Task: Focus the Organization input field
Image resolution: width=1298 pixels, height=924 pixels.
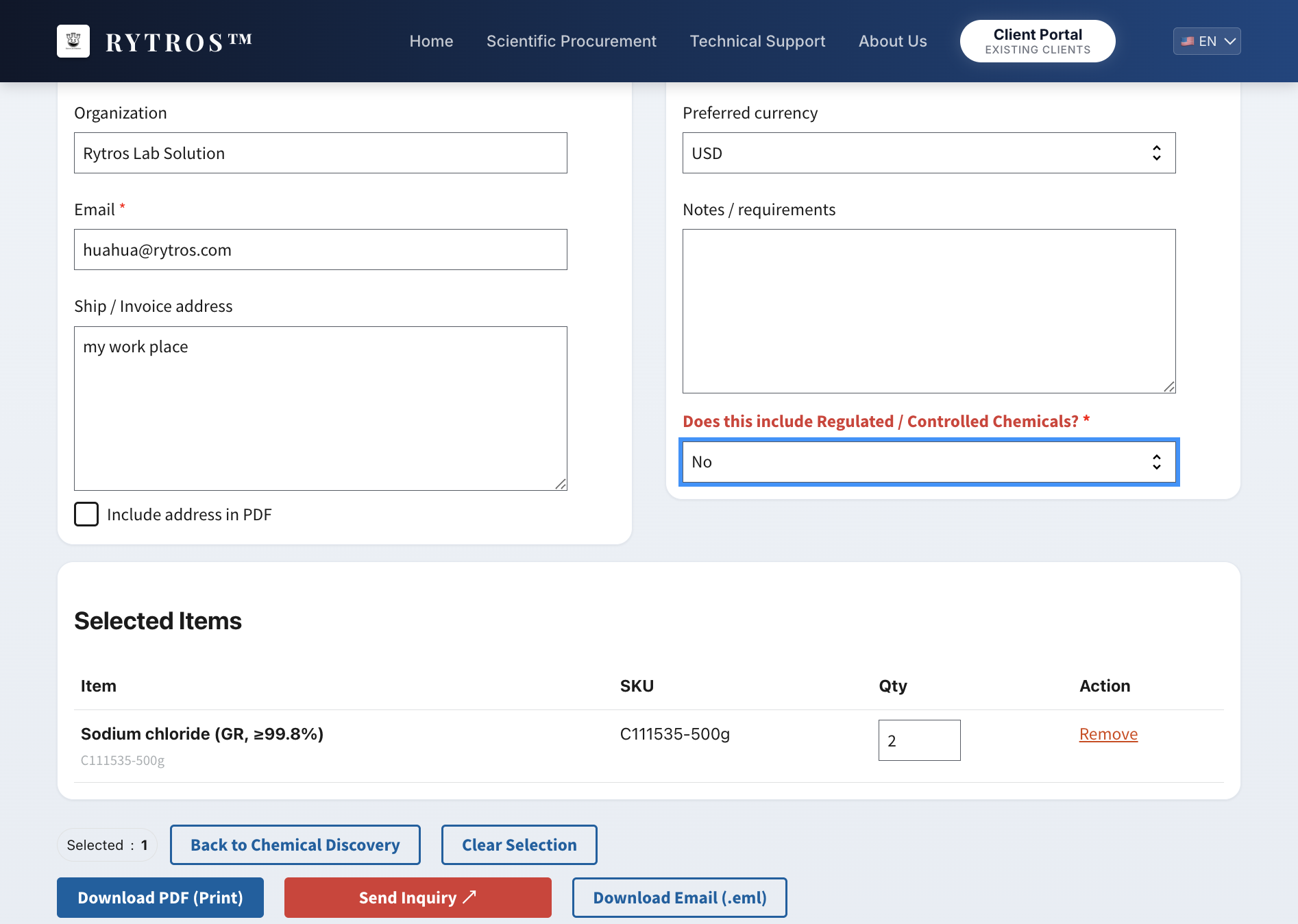Action: pyautogui.click(x=321, y=153)
